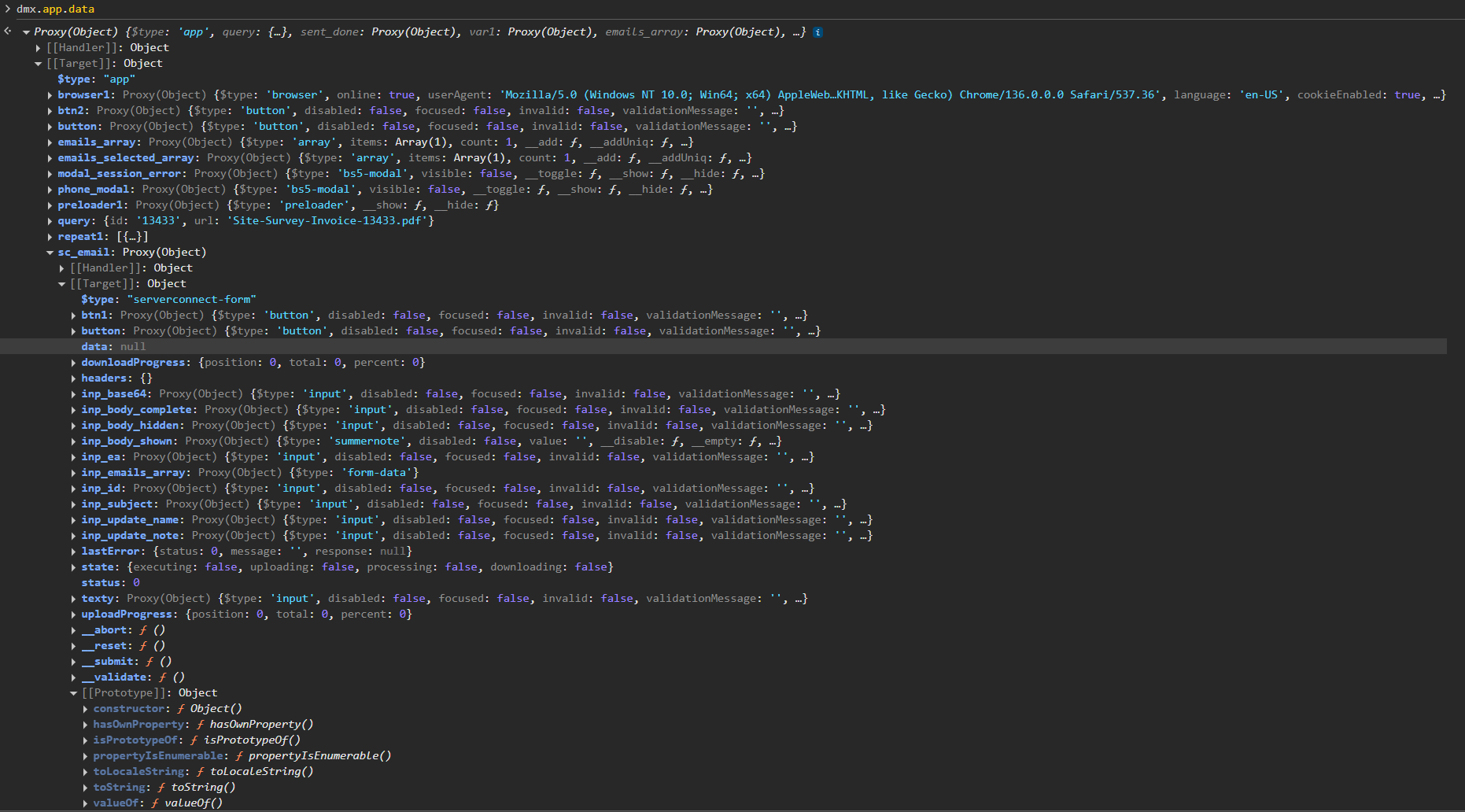Image resolution: width=1465 pixels, height=812 pixels.
Task: Expand the inp_id property
Action: 73,489
